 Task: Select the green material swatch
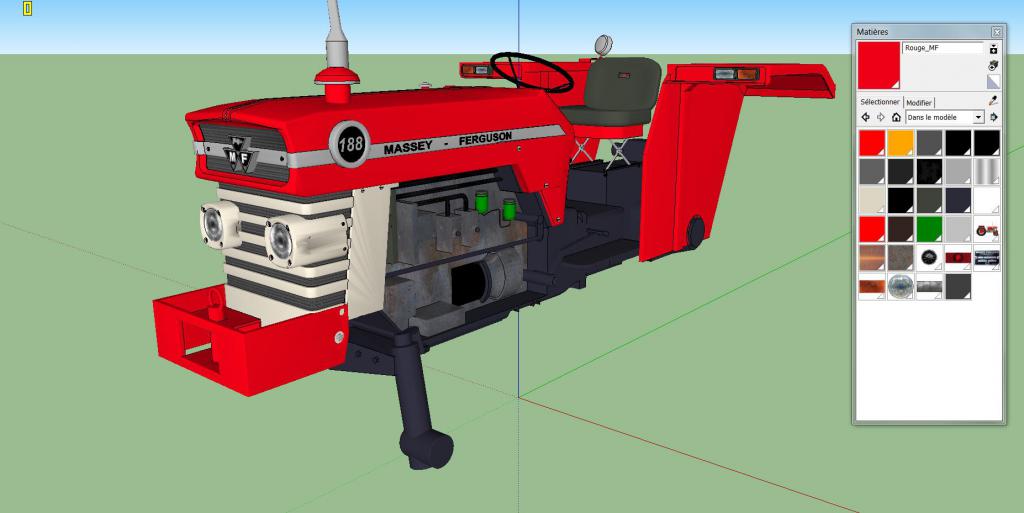[929, 230]
